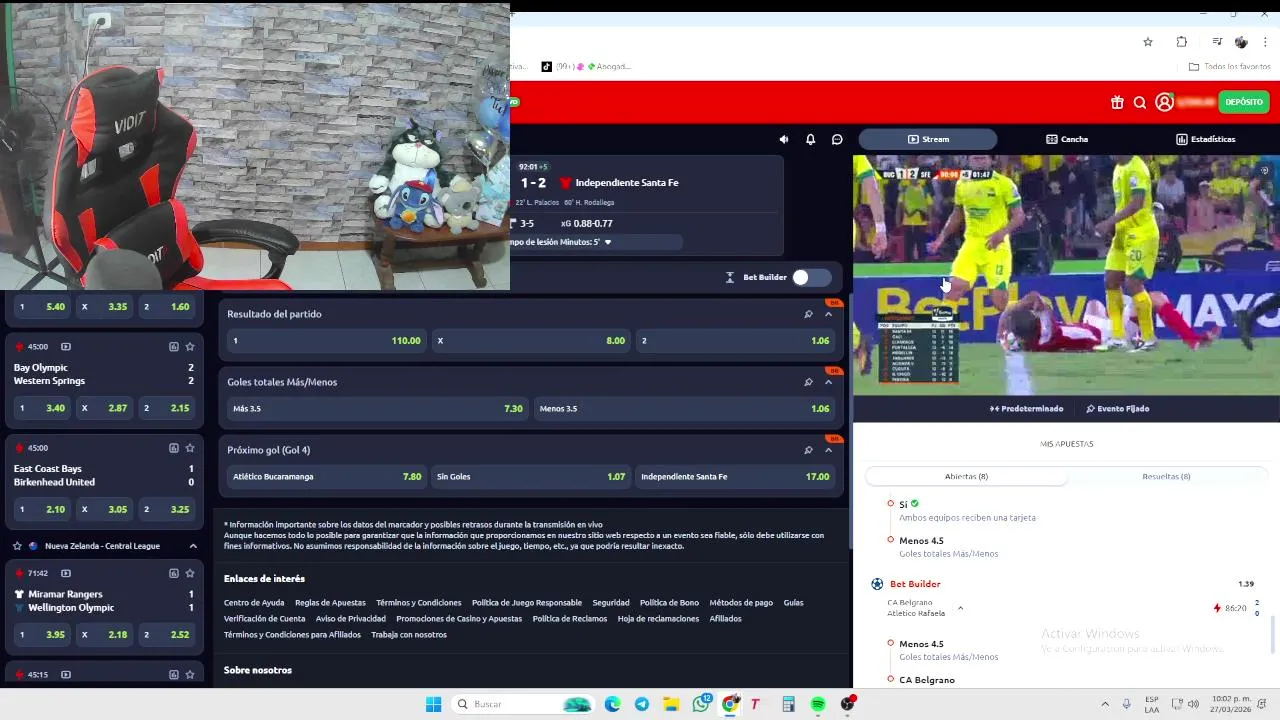Image resolution: width=1280 pixels, height=720 pixels.
Task: Select Sin Goles at 1.07
Action: click(x=530, y=477)
